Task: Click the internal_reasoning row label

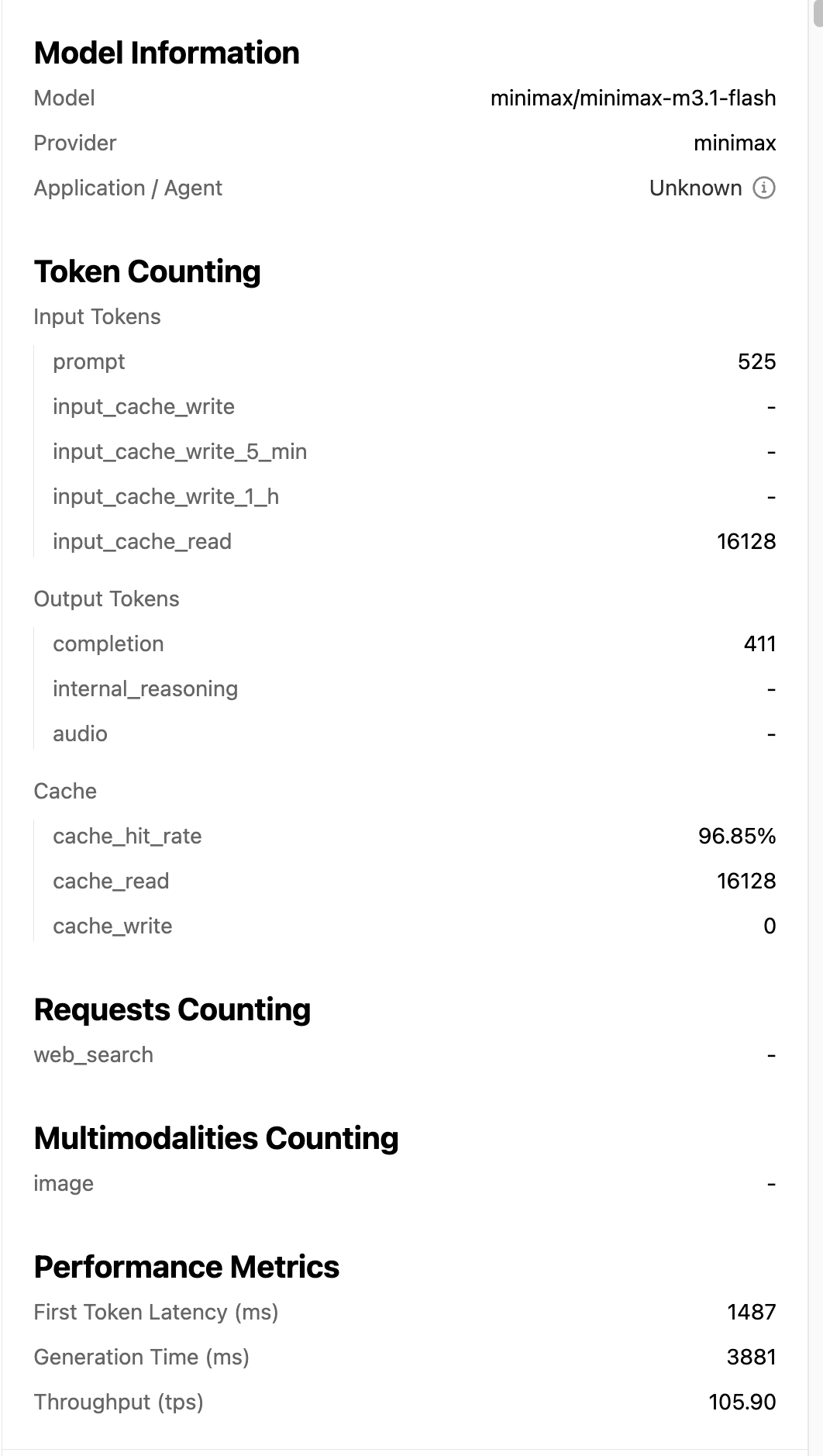Action: tap(145, 689)
